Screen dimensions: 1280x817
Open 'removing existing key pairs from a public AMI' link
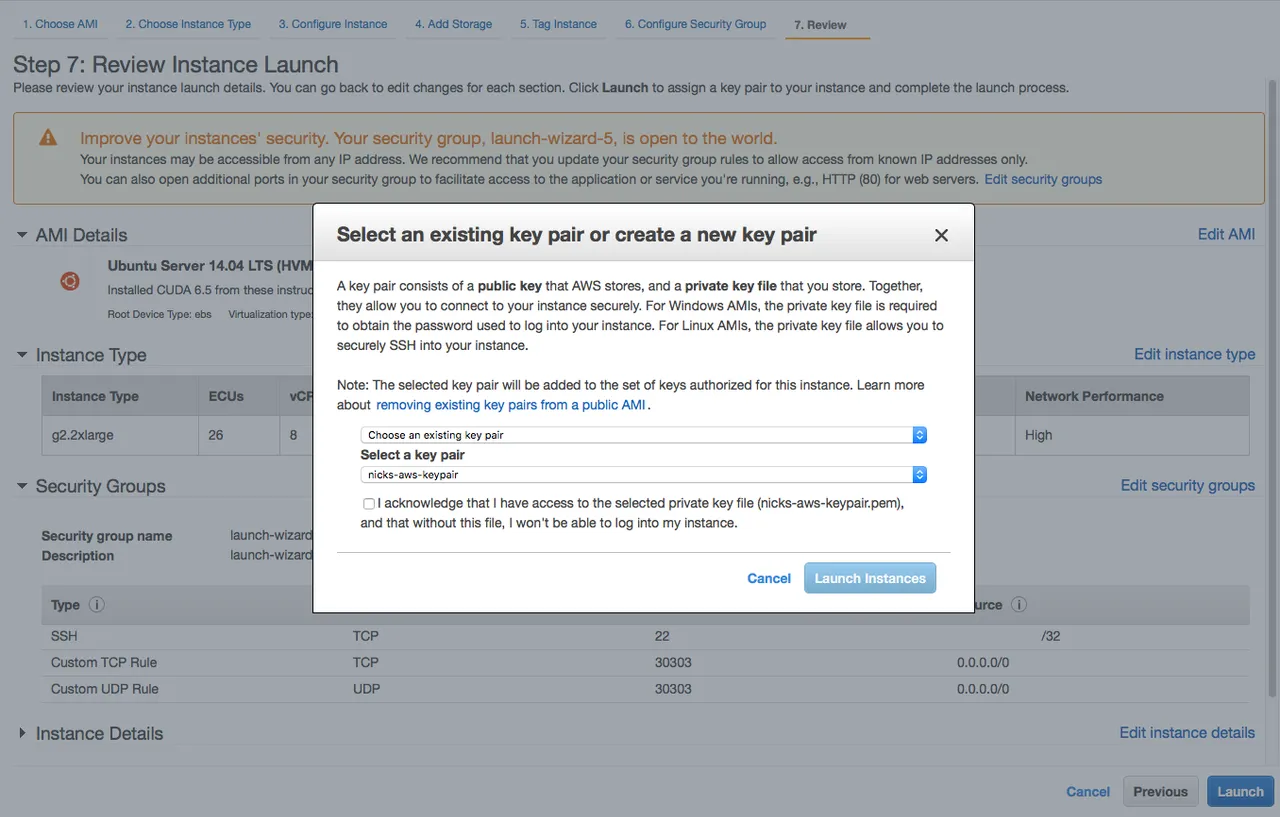[x=511, y=405]
